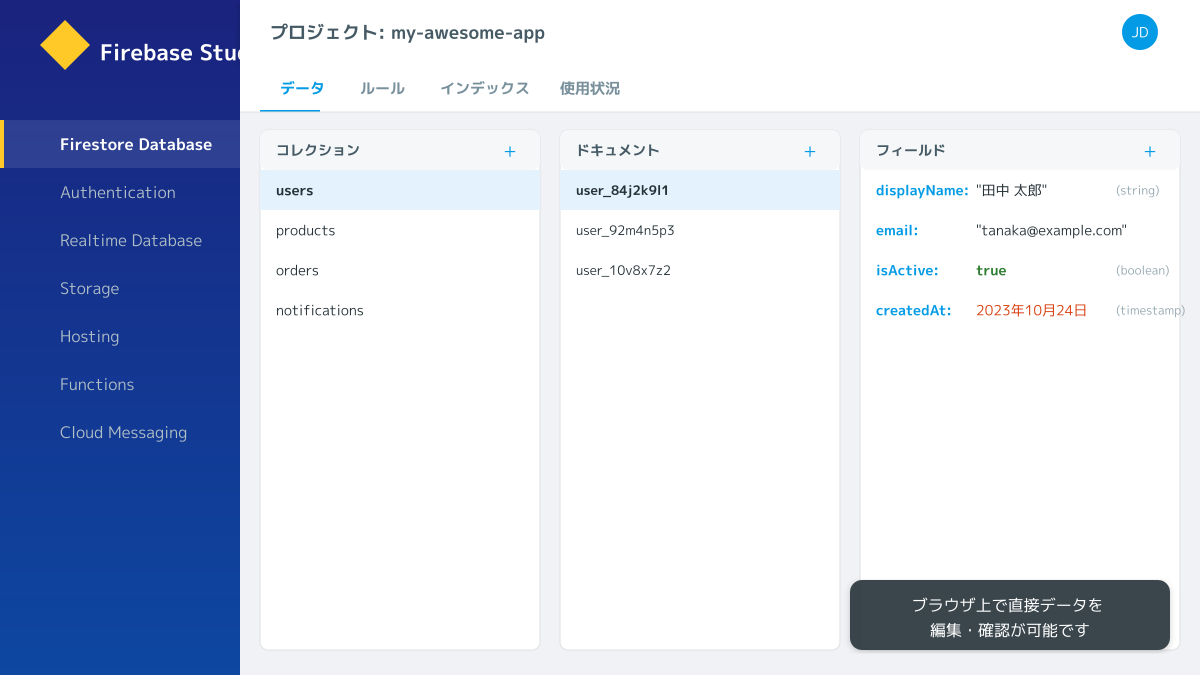Select document user_84j2k9l1
The height and width of the screenshot is (675, 1200).
700,190
